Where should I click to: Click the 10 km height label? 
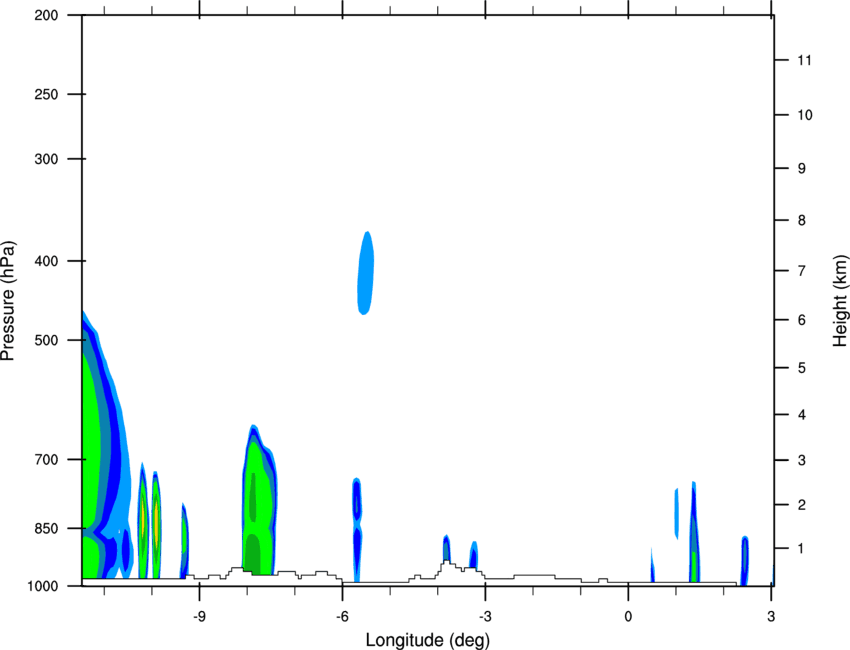tap(804, 115)
